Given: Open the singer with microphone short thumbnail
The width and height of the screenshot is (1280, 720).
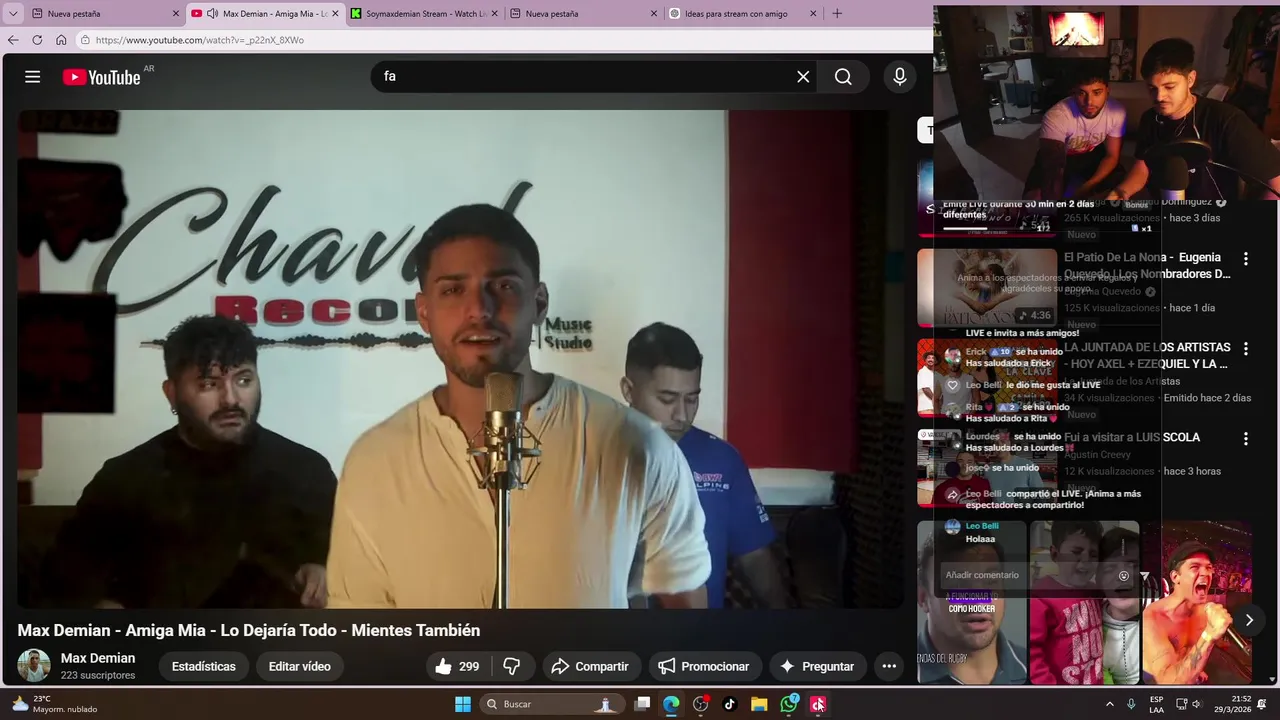Looking at the screenshot, I should [1197, 602].
